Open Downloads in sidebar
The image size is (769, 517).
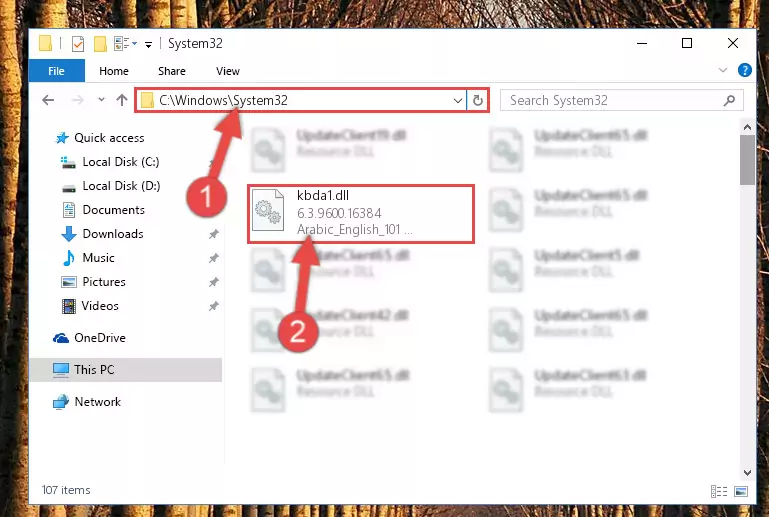pos(103,234)
